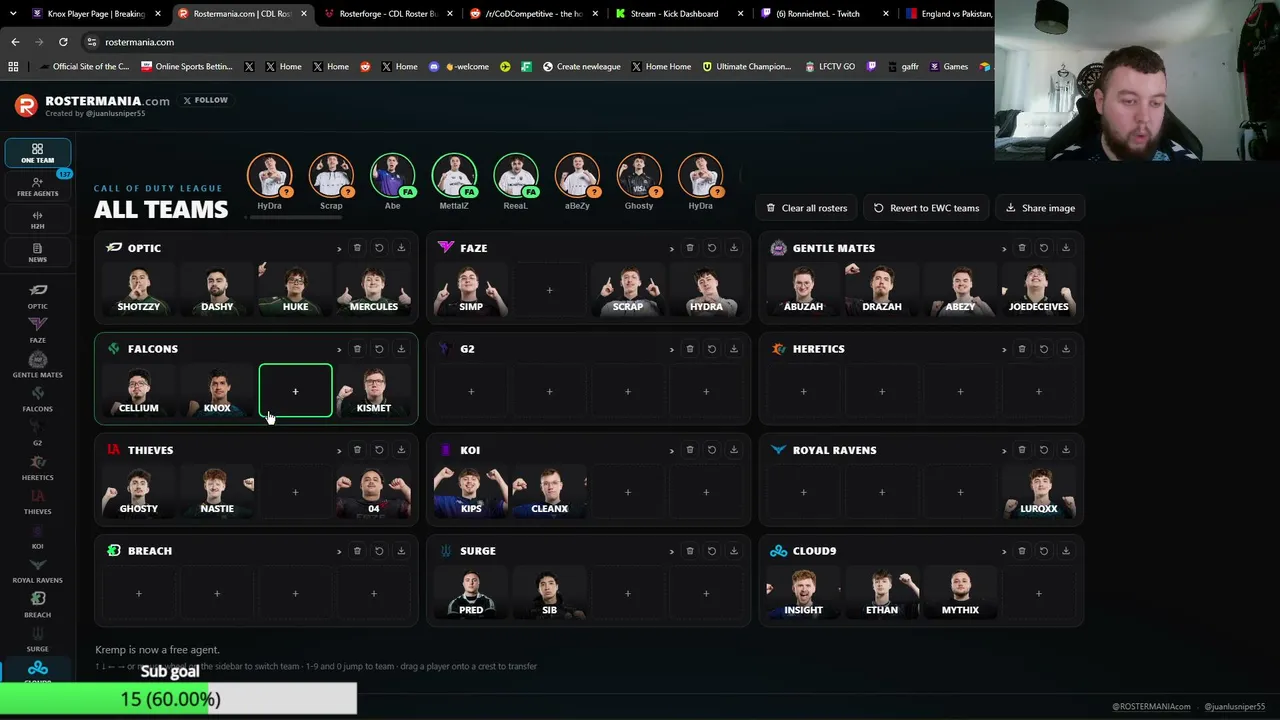Open the Free Agents section
This screenshot has width=1280, height=720.
(x=37, y=186)
